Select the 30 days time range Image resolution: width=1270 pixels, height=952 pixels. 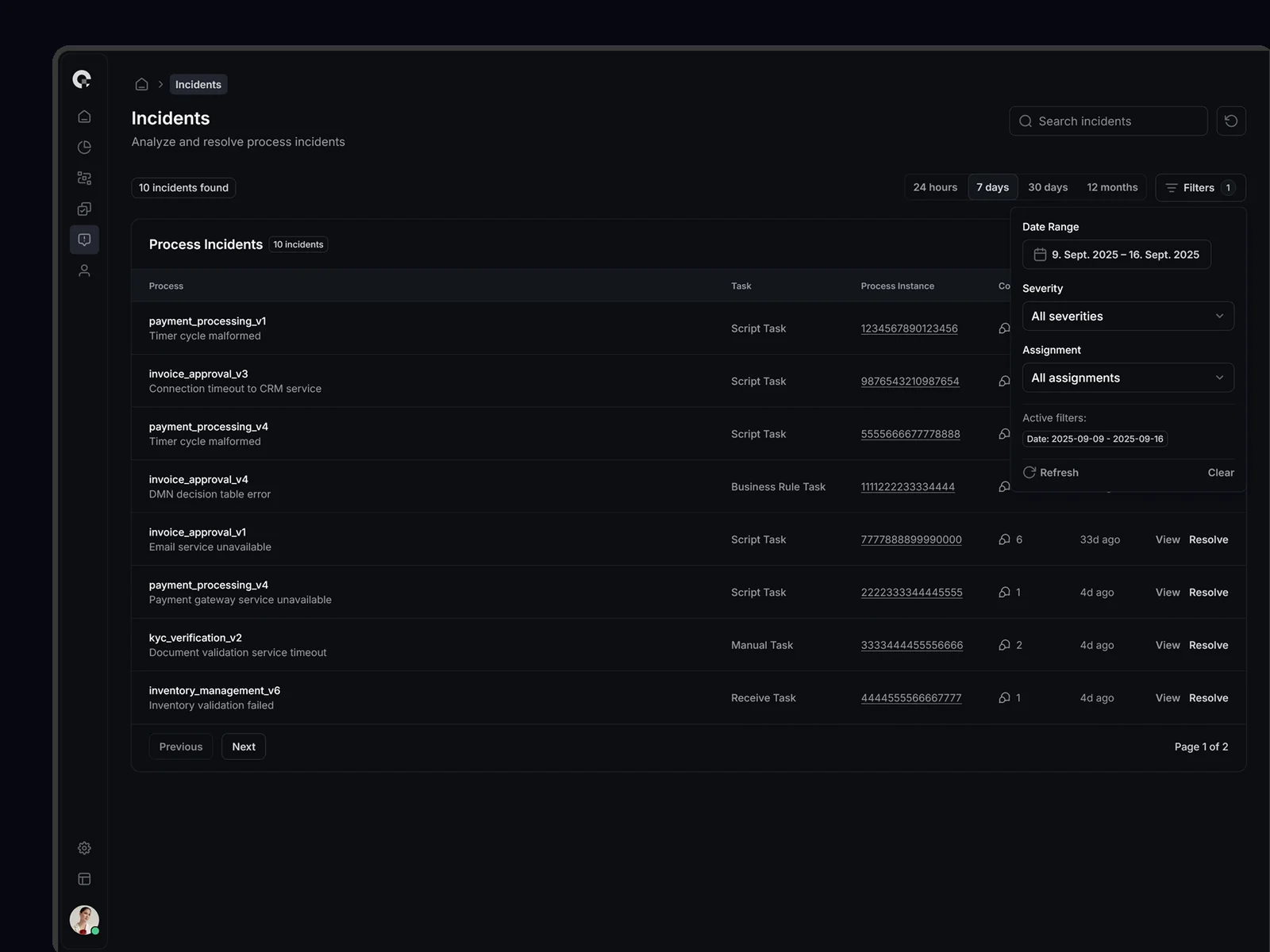pyautogui.click(x=1047, y=188)
